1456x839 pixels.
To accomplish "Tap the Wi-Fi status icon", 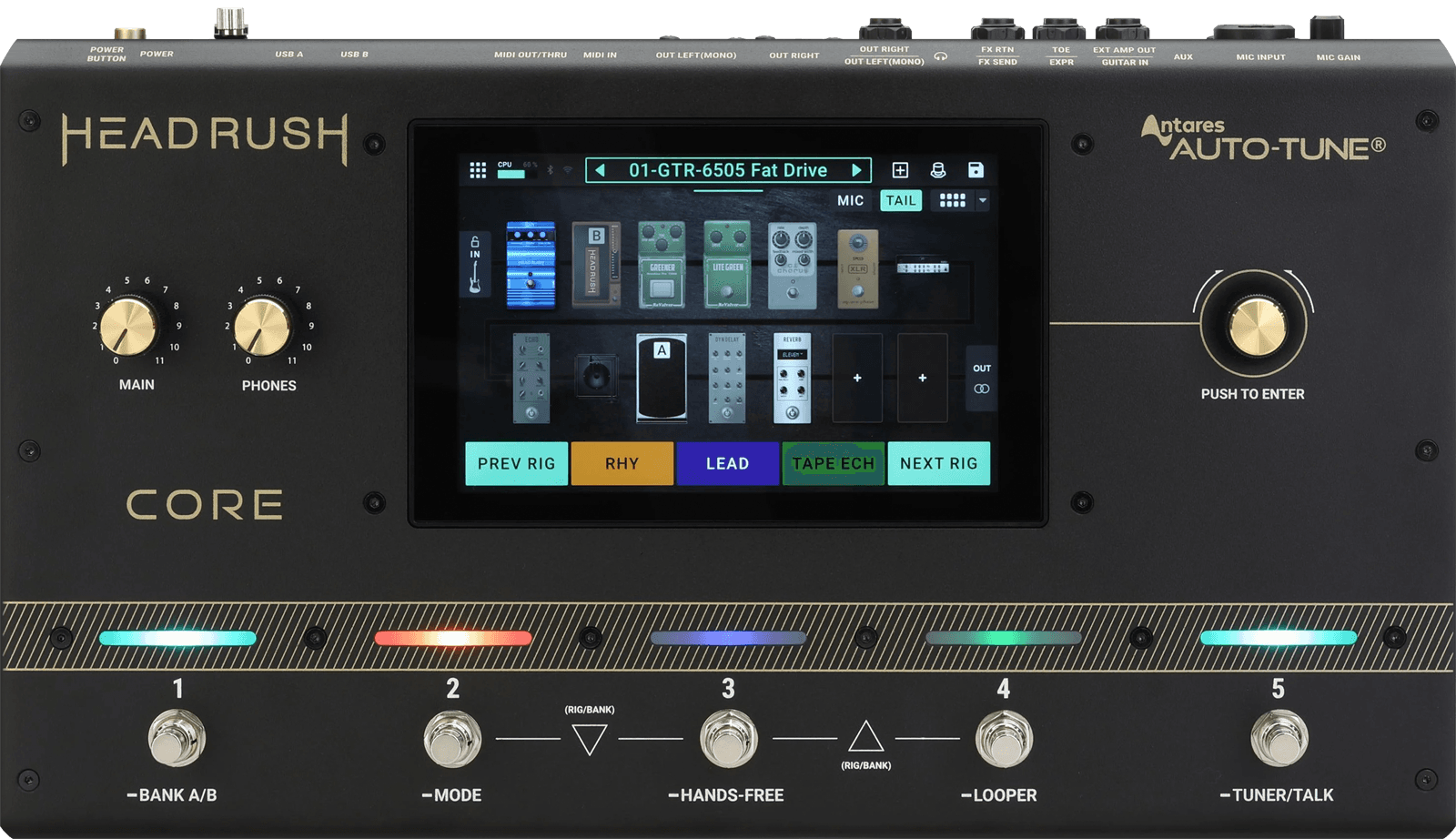I will [x=568, y=170].
